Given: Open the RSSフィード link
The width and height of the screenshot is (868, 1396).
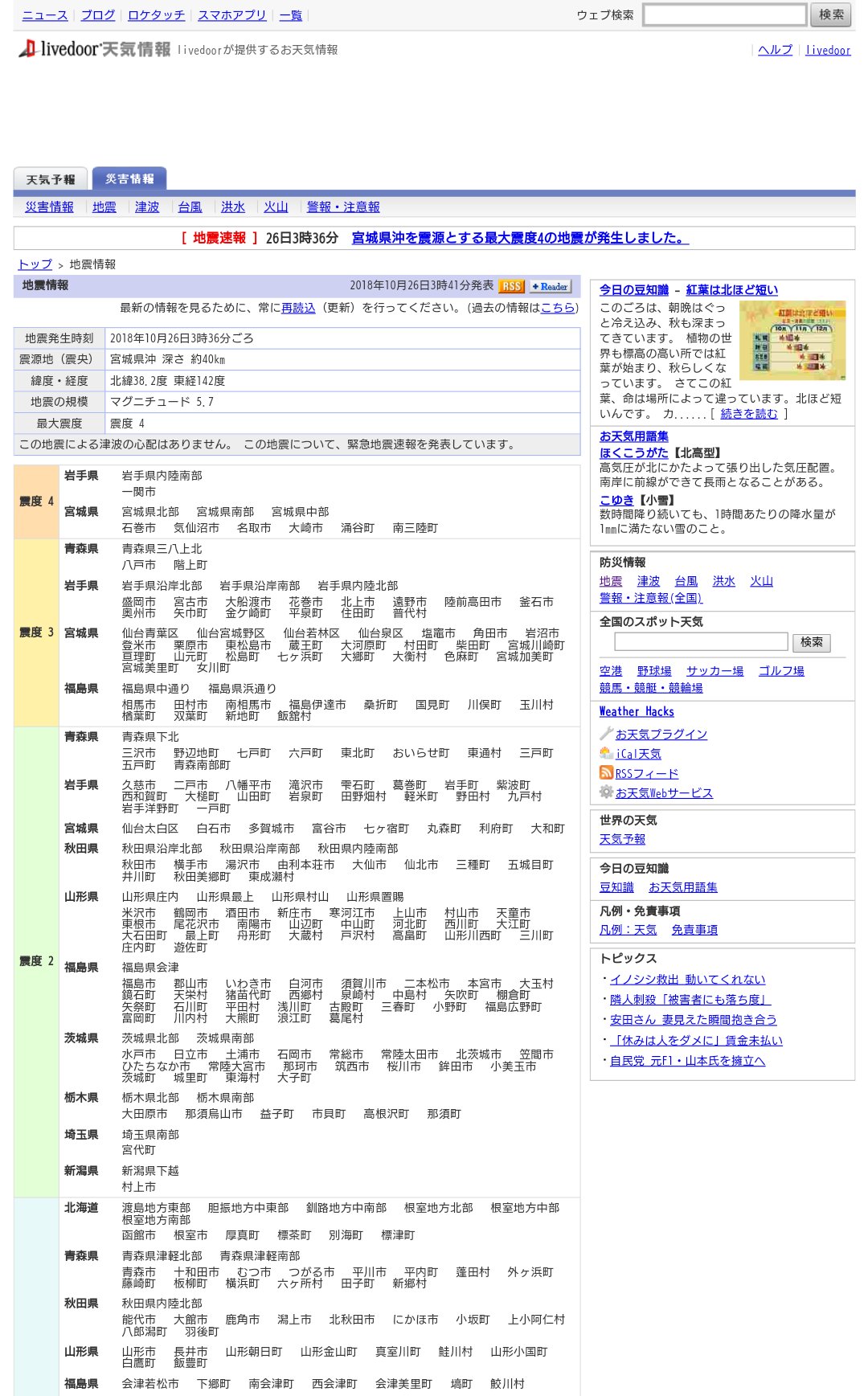Looking at the screenshot, I should (x=647, y=773).
